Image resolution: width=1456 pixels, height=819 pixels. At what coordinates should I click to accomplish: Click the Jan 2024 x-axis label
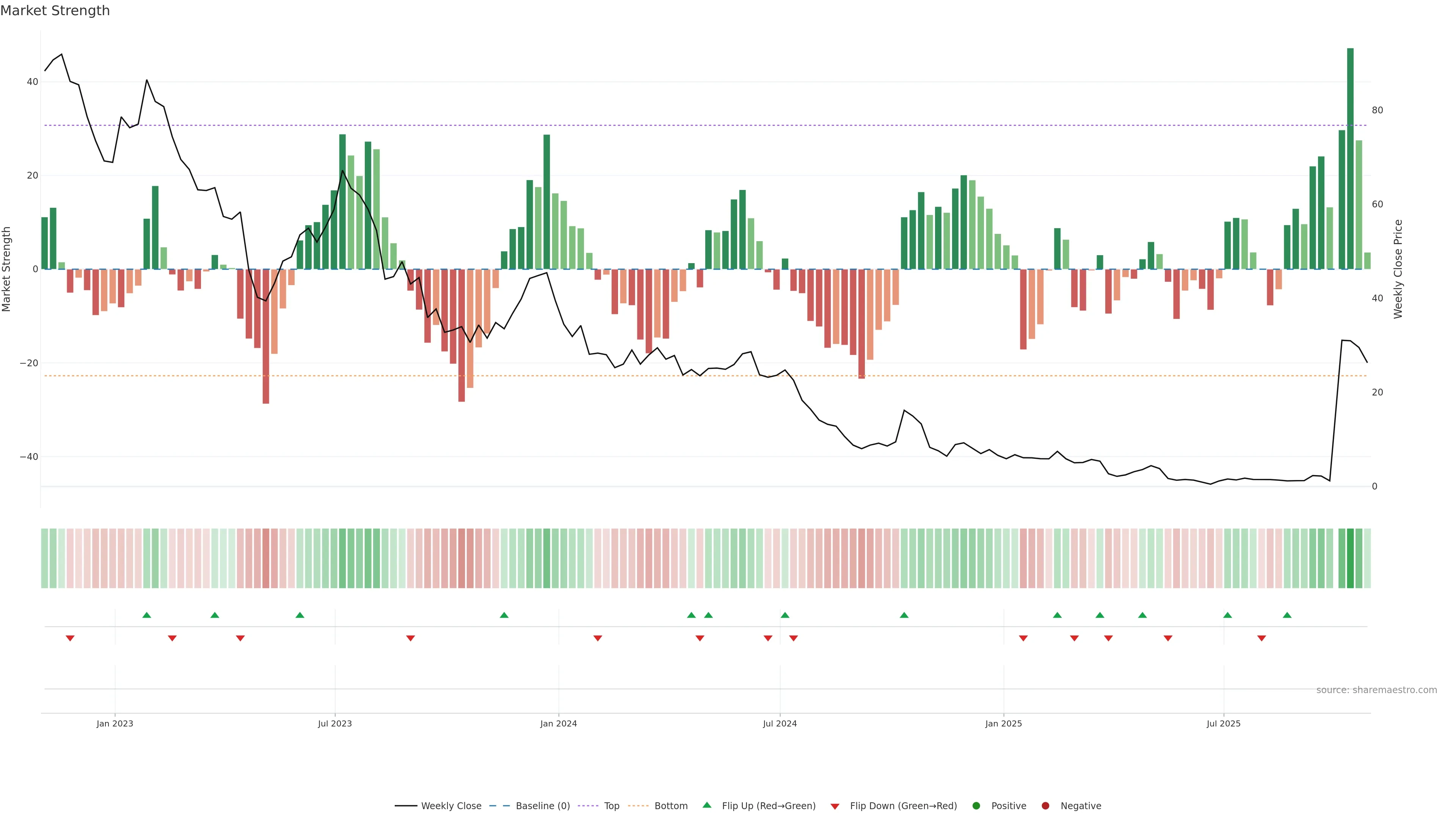[x=559, y=723]
